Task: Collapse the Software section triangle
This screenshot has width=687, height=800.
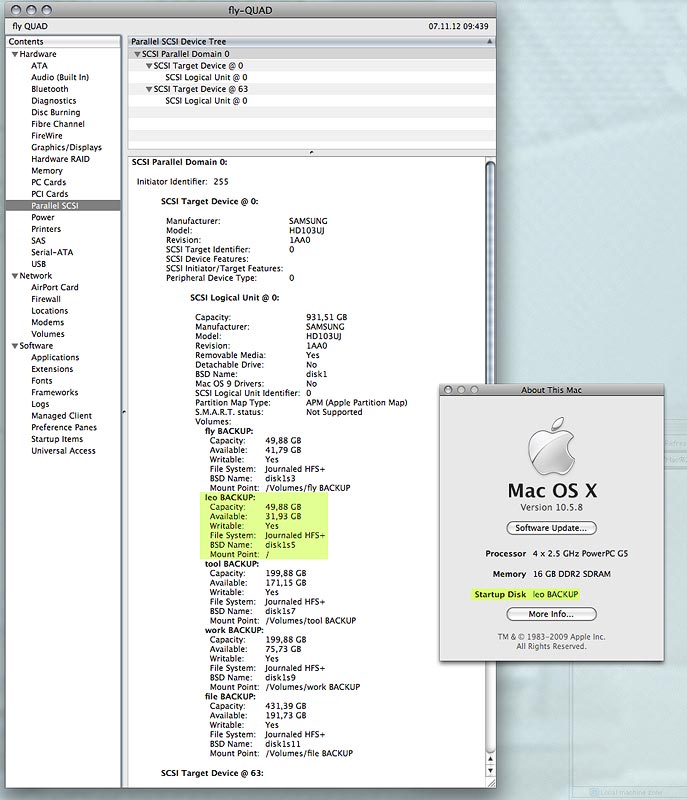Action: click(x=15, y=346)
